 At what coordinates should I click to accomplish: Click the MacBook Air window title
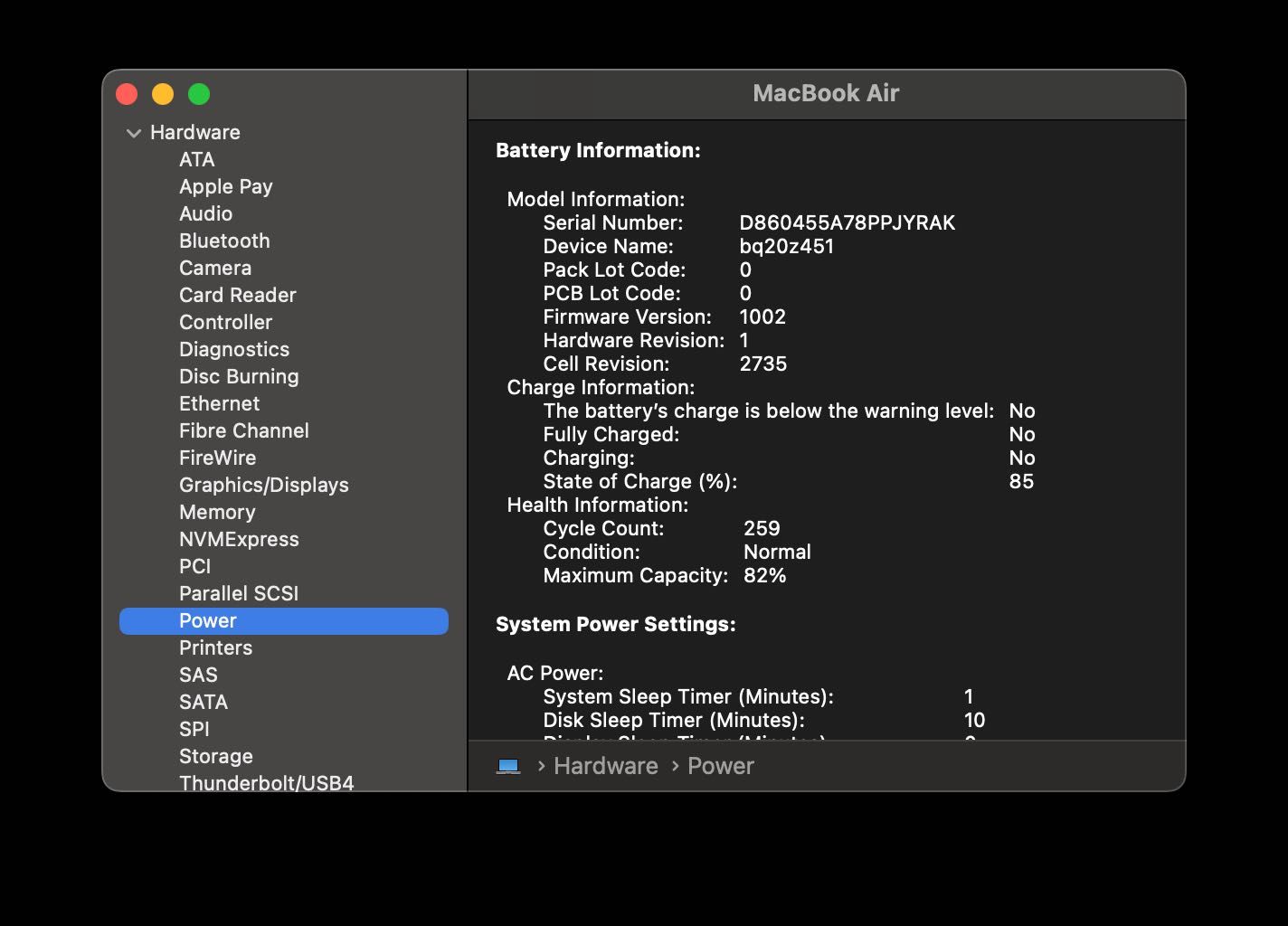pos(826,93)
